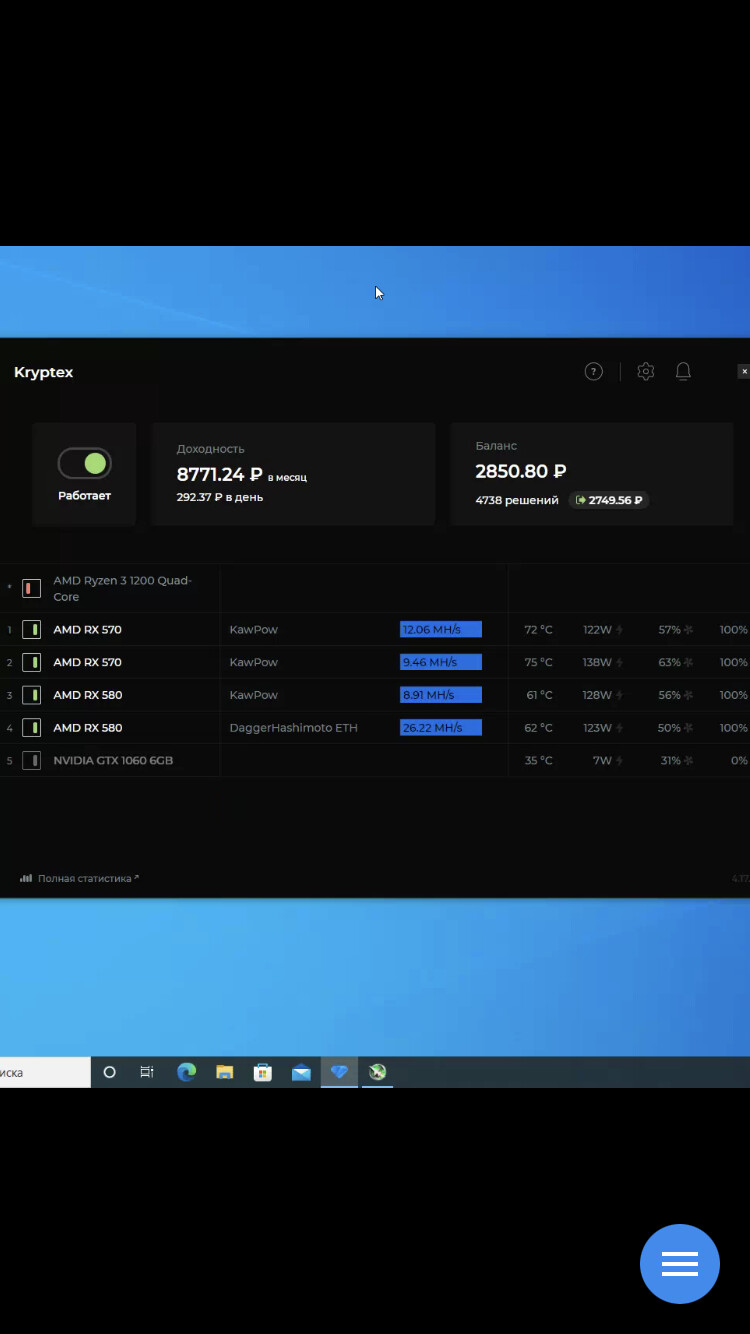Click the lightning icon beside 138W
This screenshot has width=750, height=1334.
(x=620, y=662)
